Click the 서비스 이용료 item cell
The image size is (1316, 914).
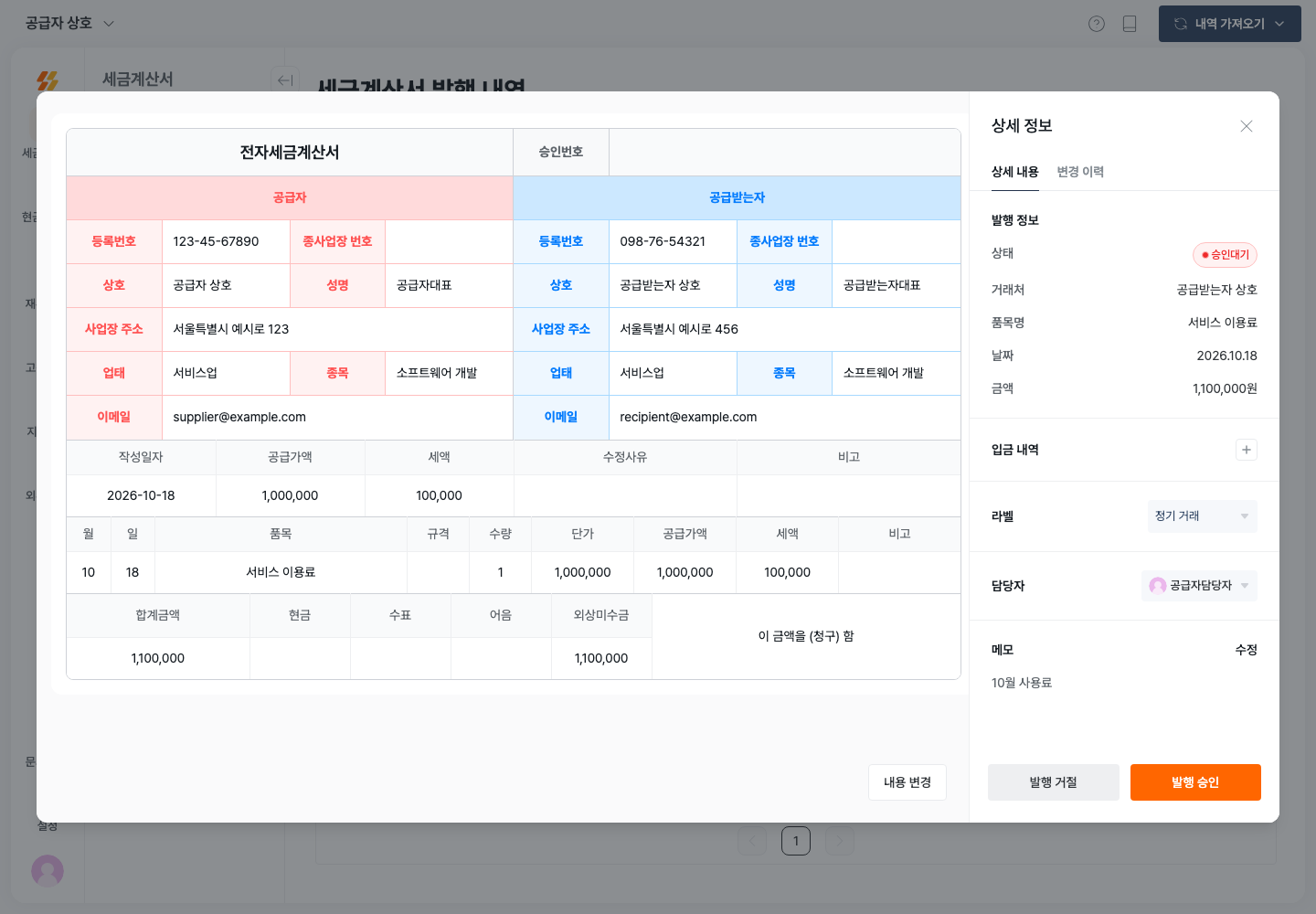tap(281, 572)
